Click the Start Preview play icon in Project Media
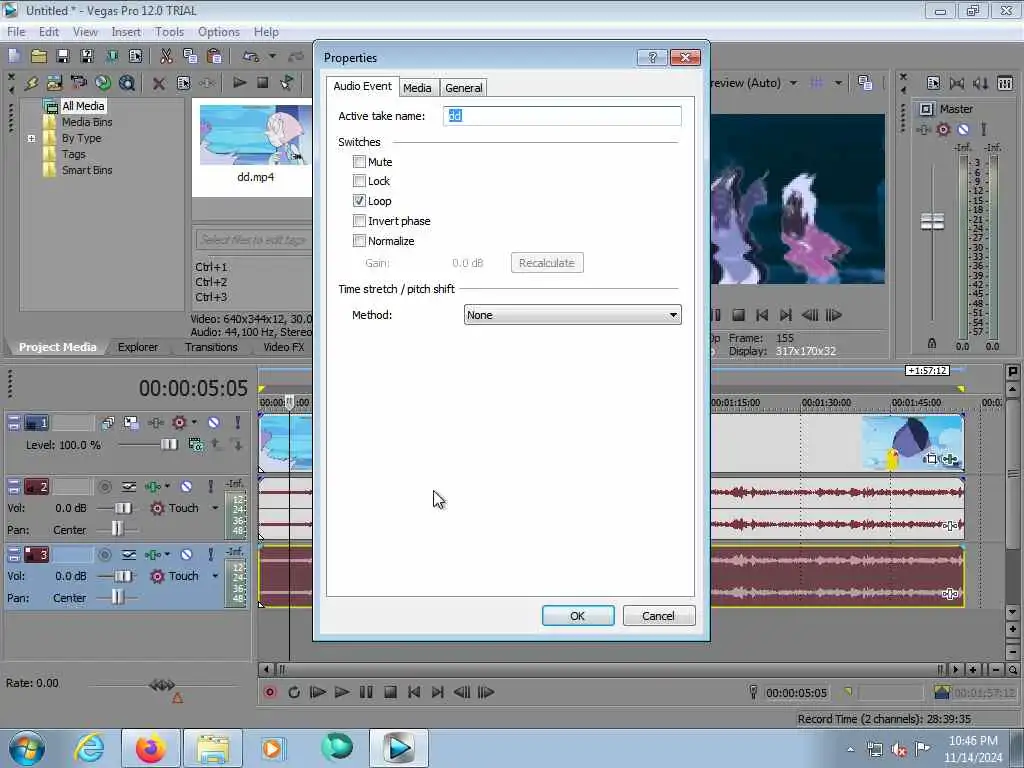The image size is (1024, 768). pyautogui.click(x=239, y=82)
